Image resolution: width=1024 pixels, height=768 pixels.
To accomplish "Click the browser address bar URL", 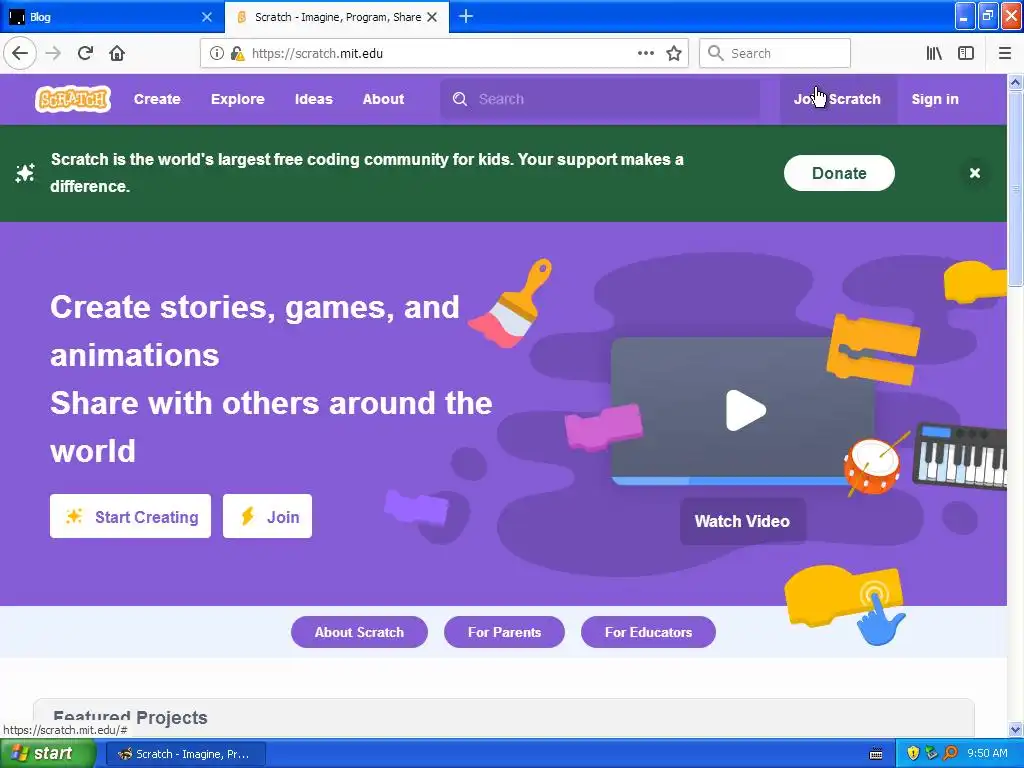I will [x=317, y=54].
